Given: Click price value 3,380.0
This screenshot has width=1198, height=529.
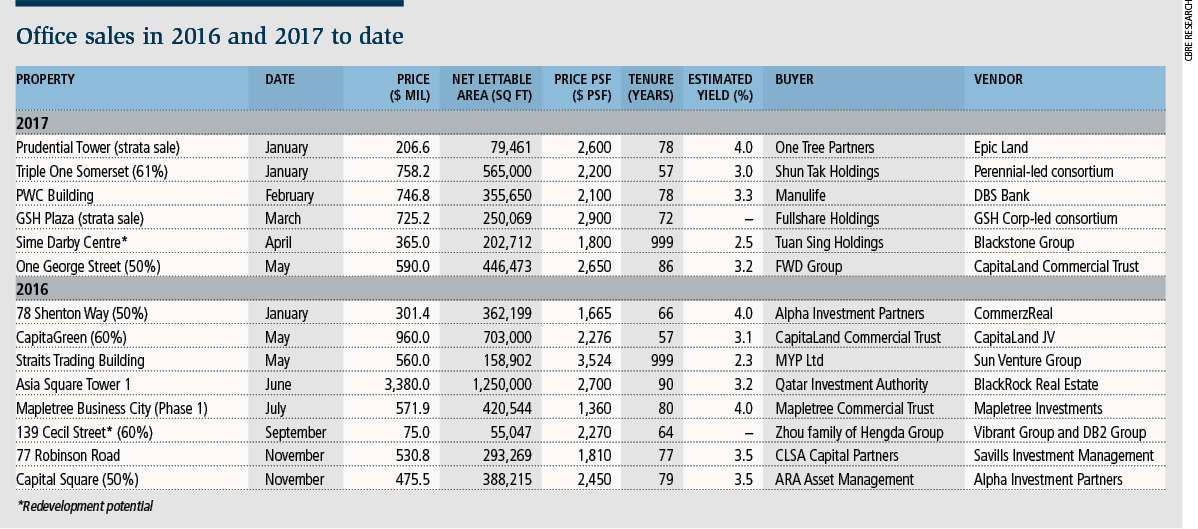Looking at the screenshot, I should tap(406, 385).
